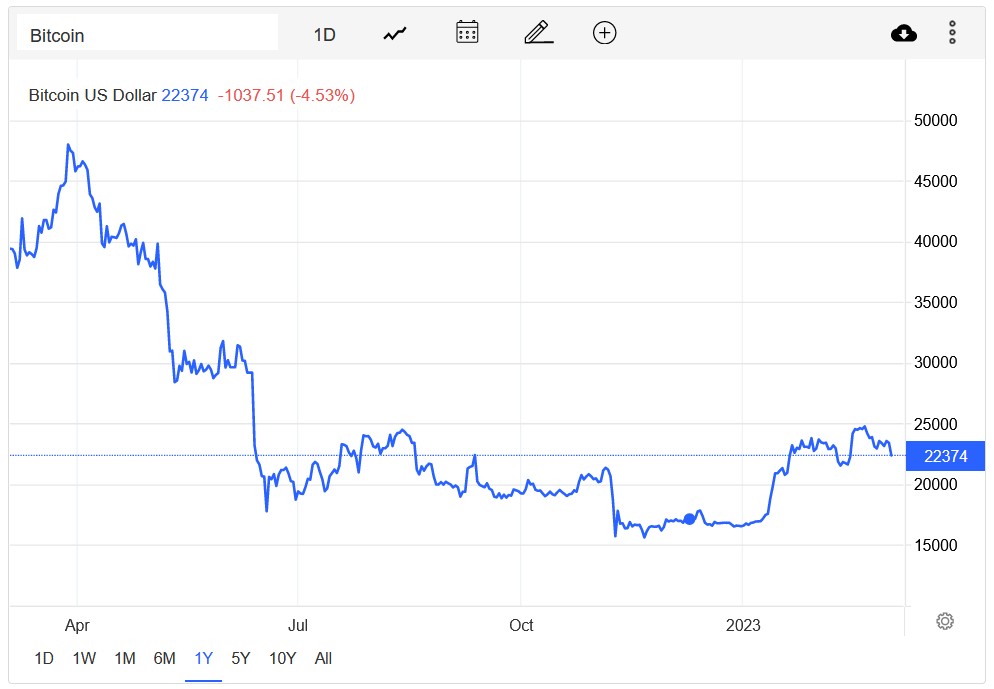The image size is (994, 689).
Task: Switch to 1M time range
Action: click(x=125, y=659)
